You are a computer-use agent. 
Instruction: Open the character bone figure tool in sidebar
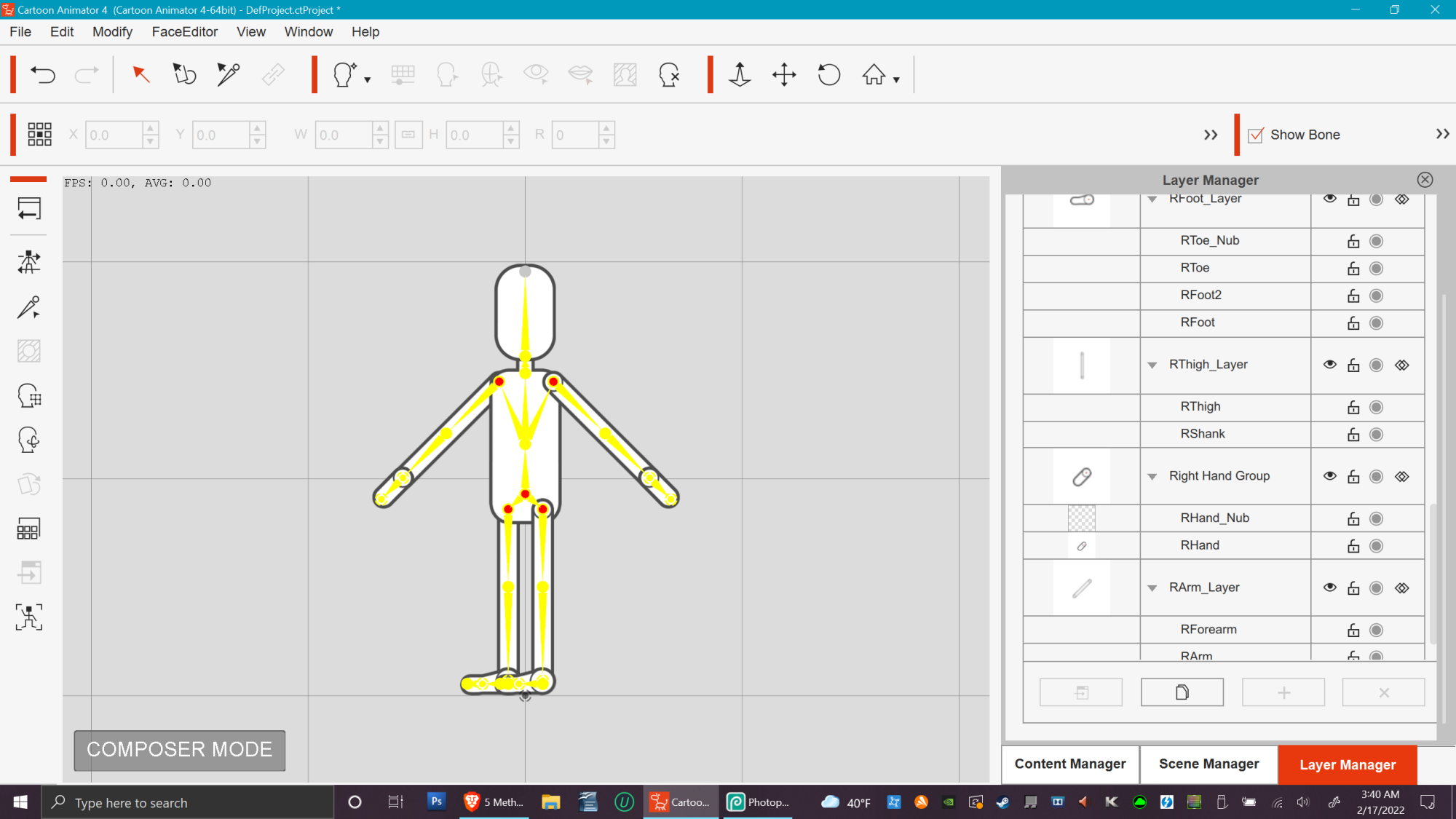(29, 262)
